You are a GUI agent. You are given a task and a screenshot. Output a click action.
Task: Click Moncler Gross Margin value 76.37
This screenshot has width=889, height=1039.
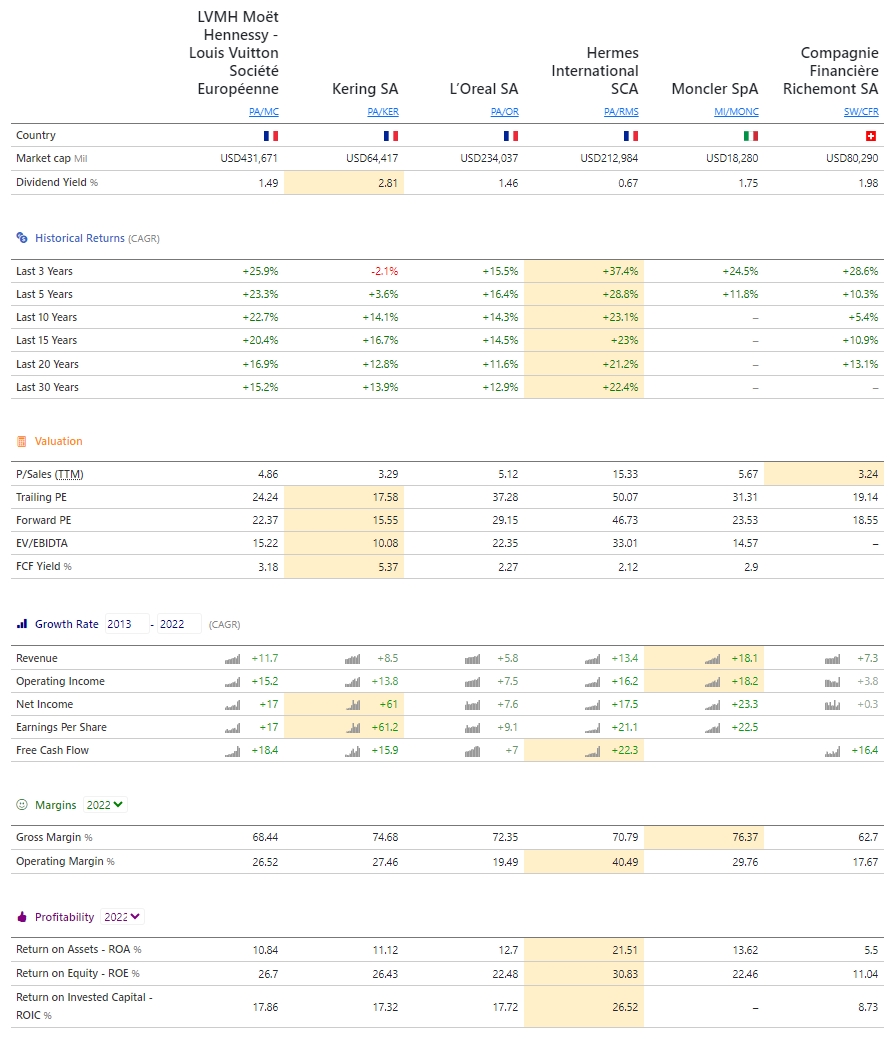click(x=745, y=838)
